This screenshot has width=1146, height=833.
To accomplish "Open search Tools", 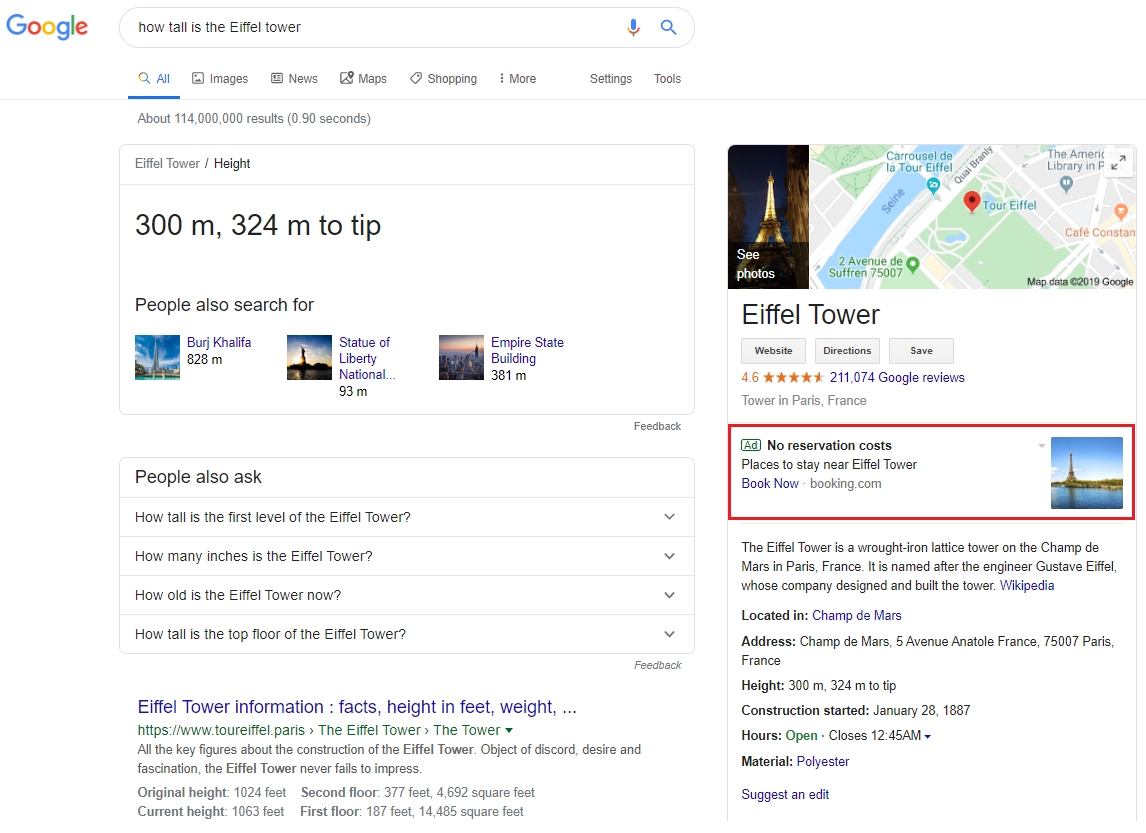I will pos(667,78).
